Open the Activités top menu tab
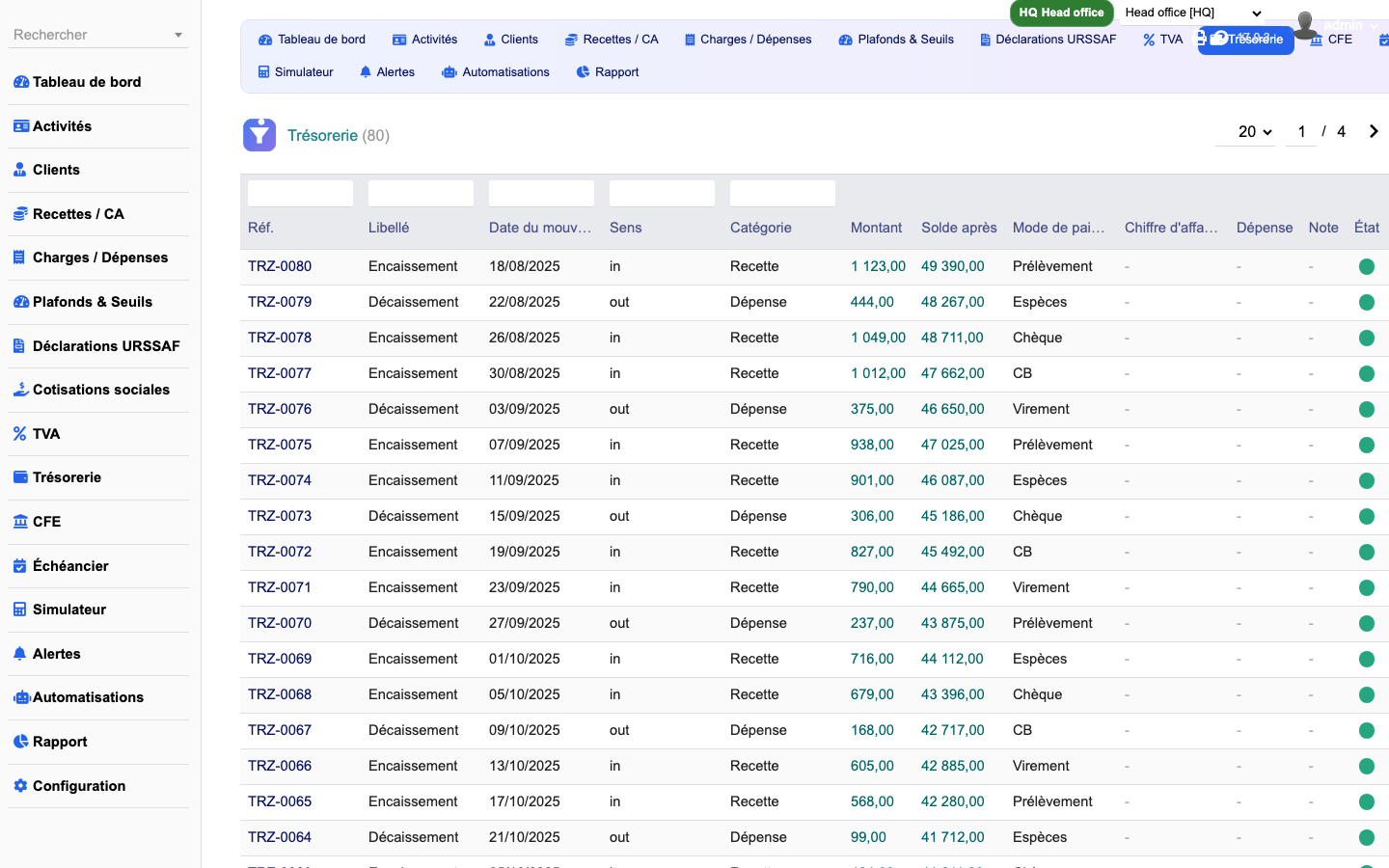The image size is (1389, 868). 424,40
